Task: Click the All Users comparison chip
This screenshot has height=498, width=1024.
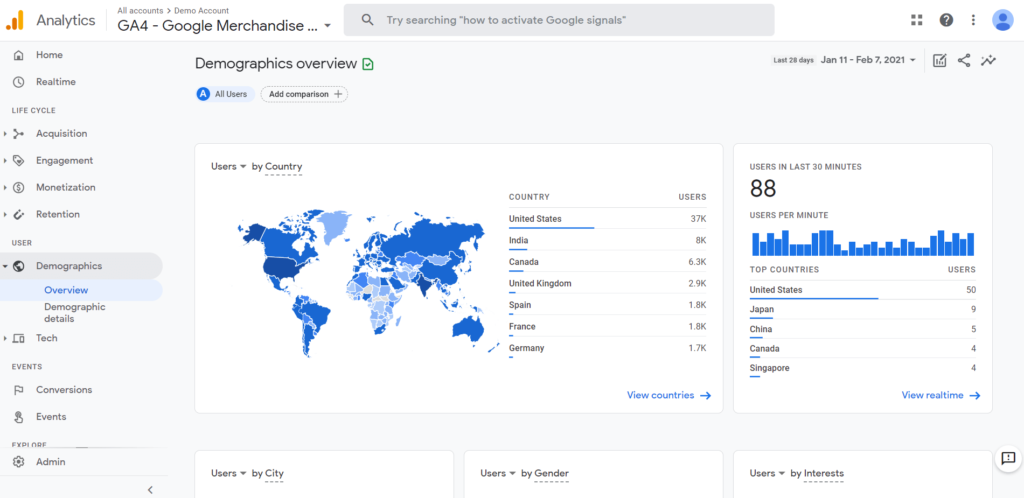Action: point(225,94)
